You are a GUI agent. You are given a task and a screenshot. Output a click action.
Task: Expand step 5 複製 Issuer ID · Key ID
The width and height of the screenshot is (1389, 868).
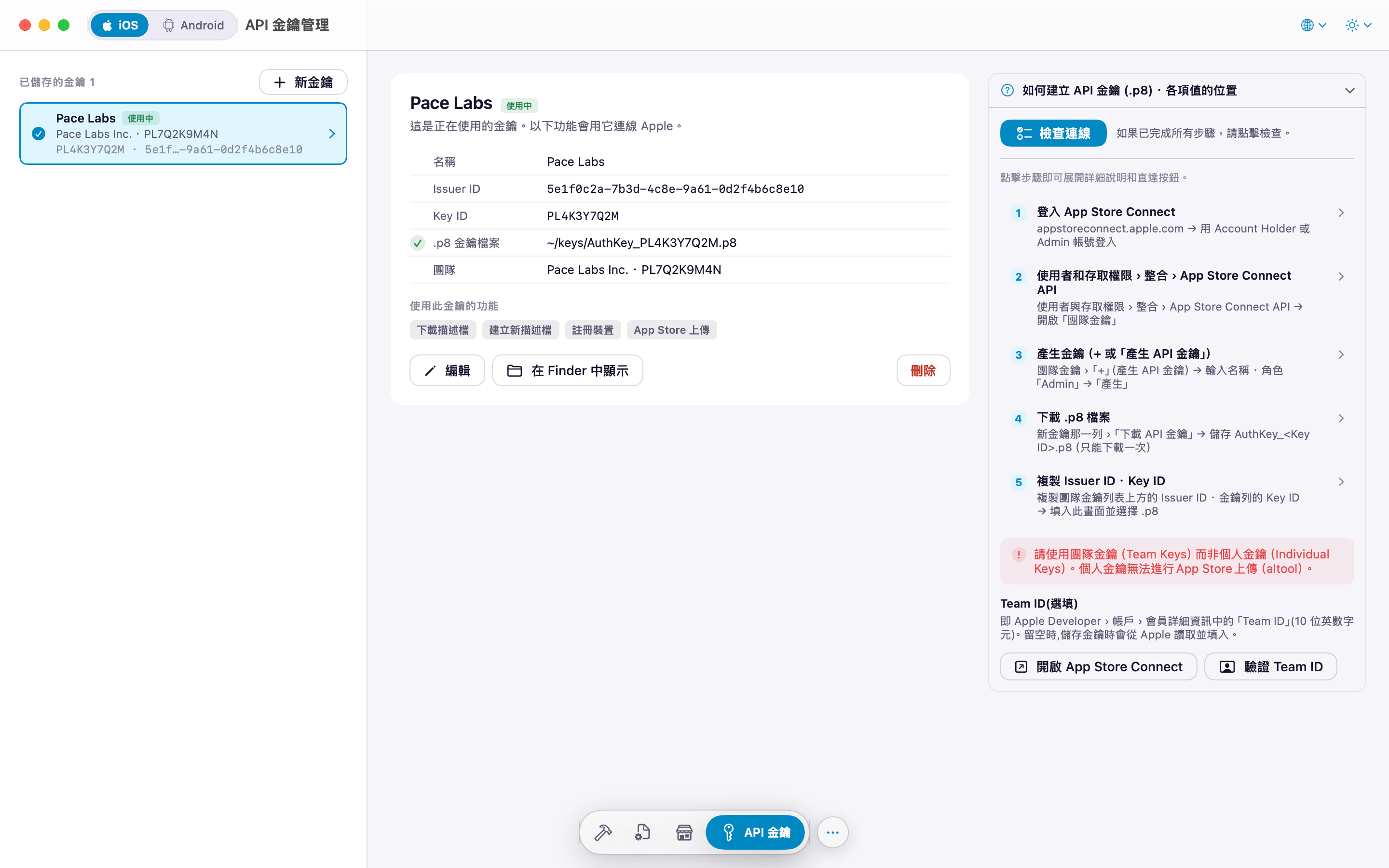coord(1177,496)
